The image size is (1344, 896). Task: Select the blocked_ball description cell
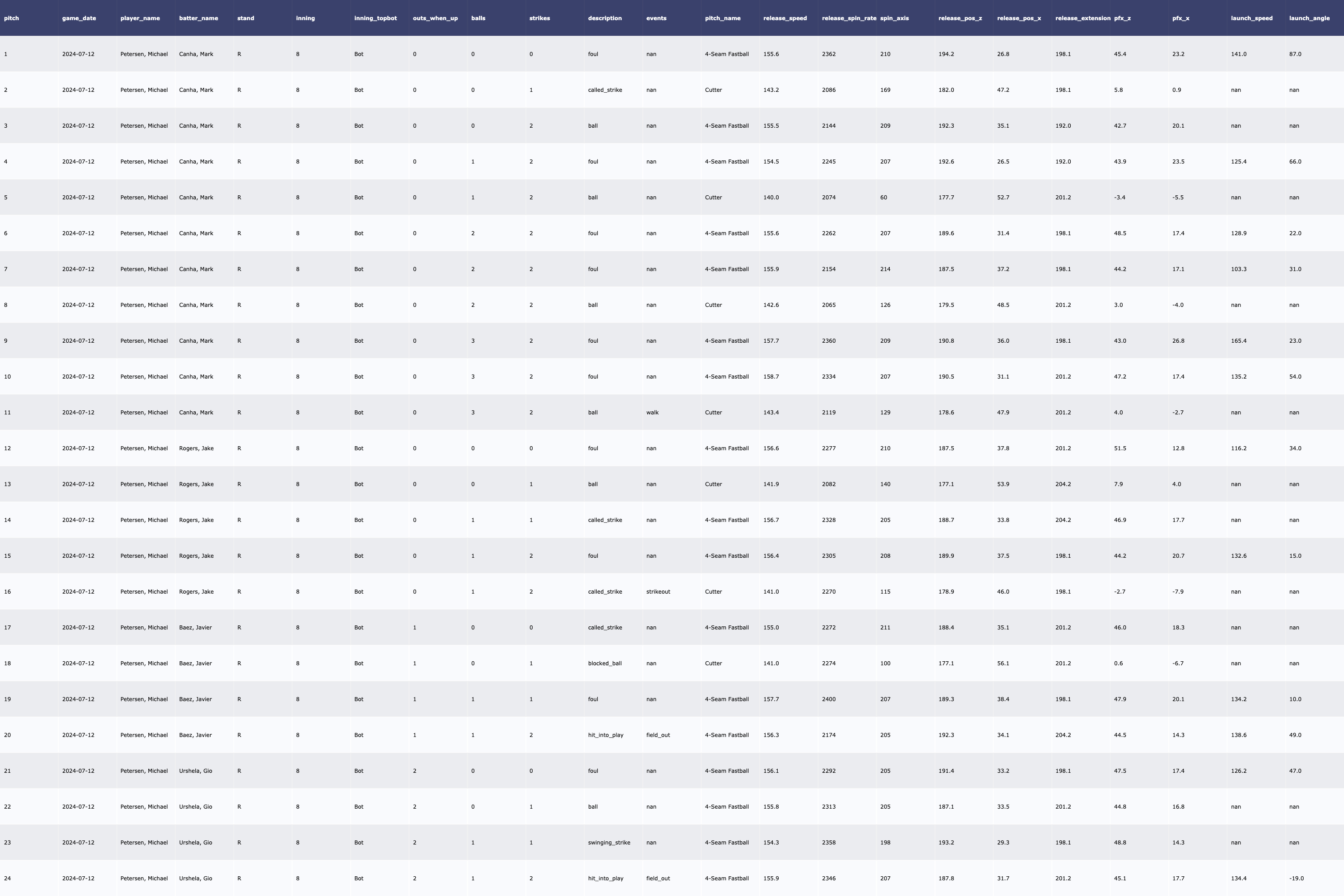pyautogui.click(x=604, y=663)
